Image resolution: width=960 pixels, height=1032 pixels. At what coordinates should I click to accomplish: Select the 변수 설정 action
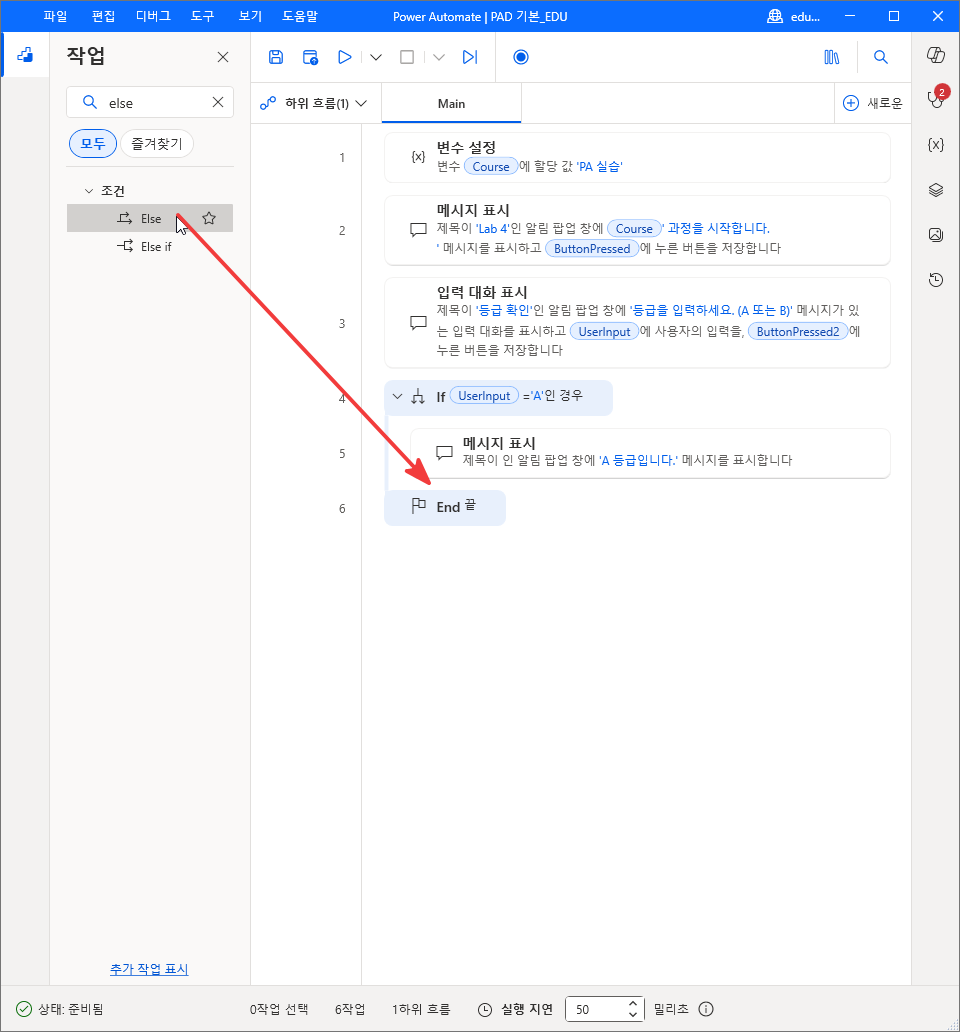[637, 157]
